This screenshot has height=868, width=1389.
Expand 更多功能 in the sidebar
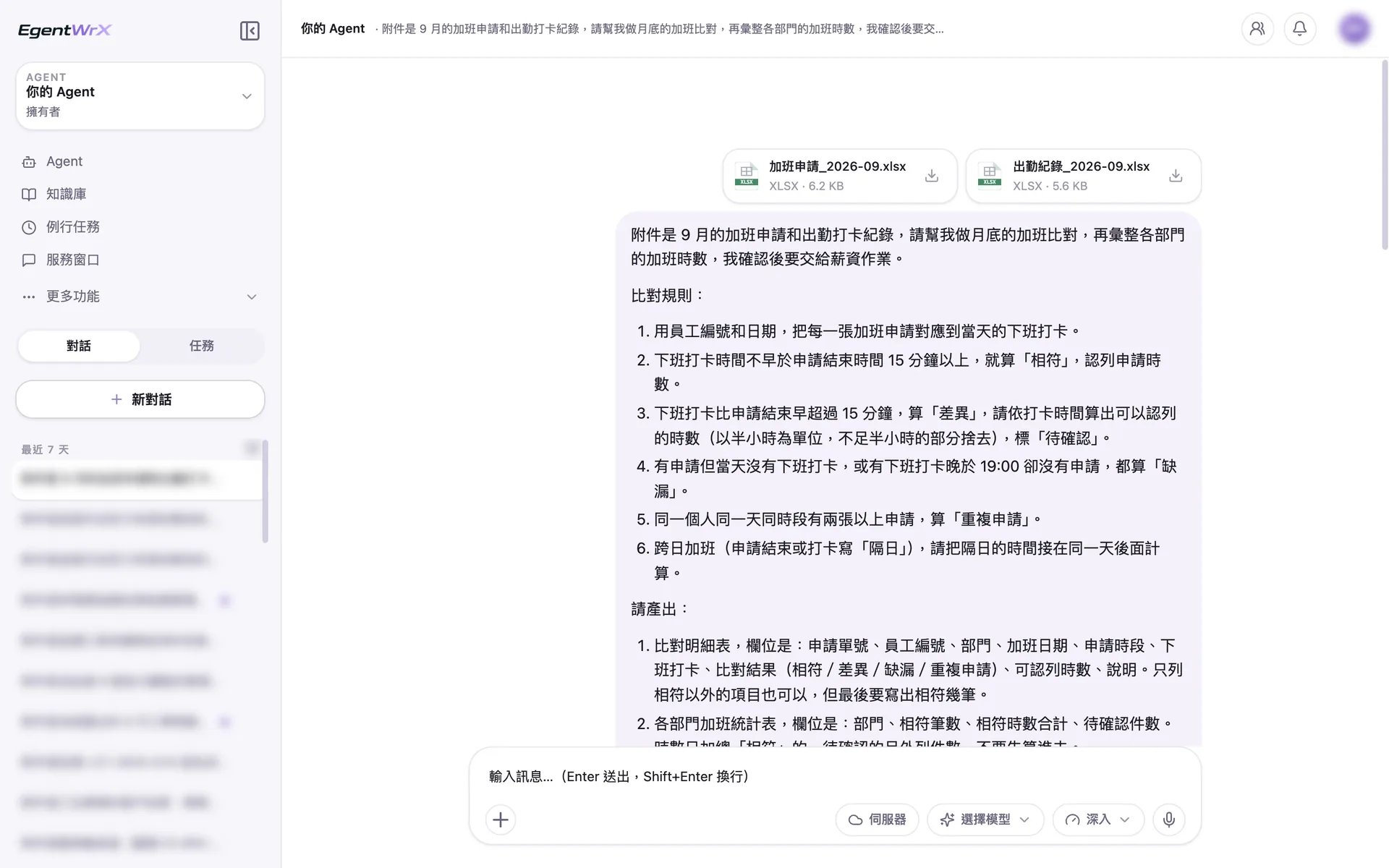click(x=140, y=297)
